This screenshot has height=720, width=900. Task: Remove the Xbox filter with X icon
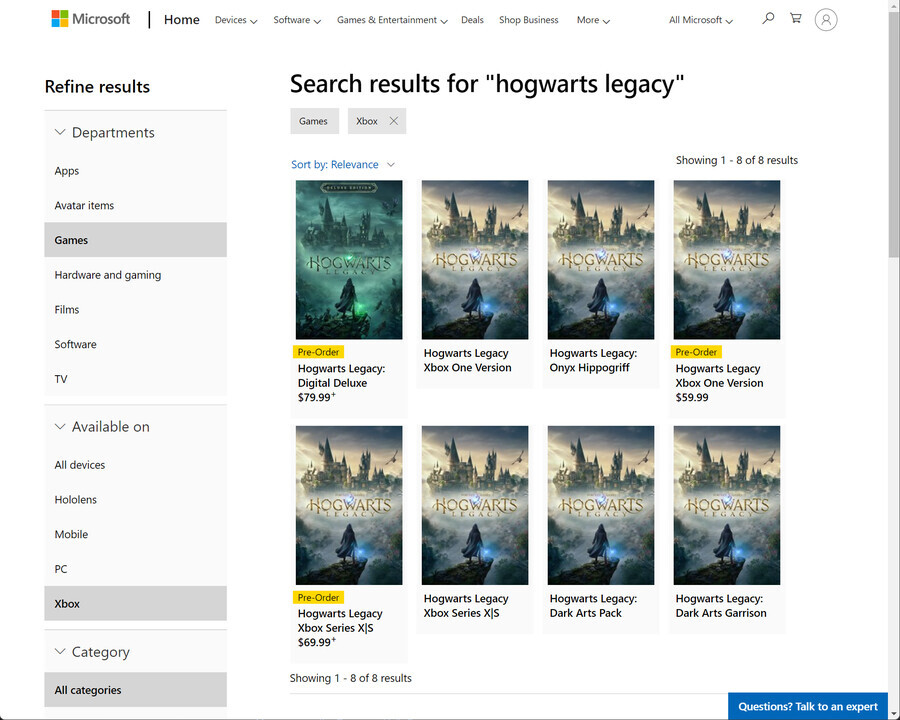click(394, 121)
